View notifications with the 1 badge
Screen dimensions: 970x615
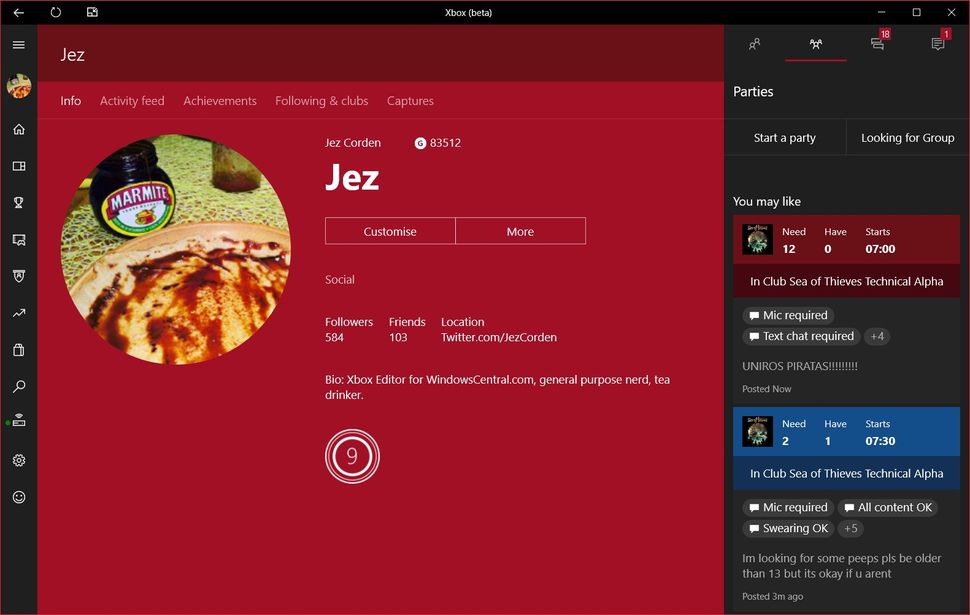click(x=937, y=45)
